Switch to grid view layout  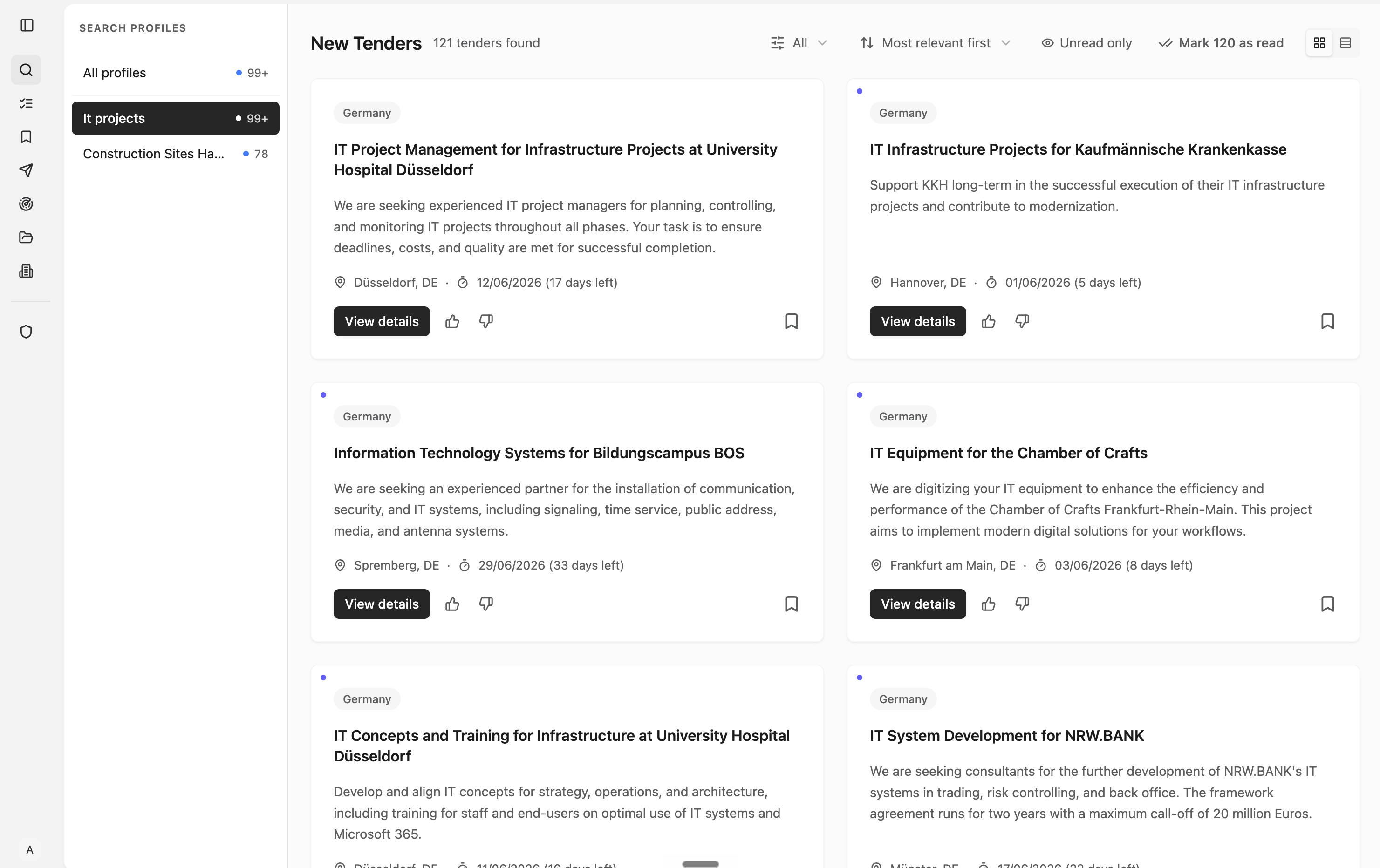(x=1319, y=43)
